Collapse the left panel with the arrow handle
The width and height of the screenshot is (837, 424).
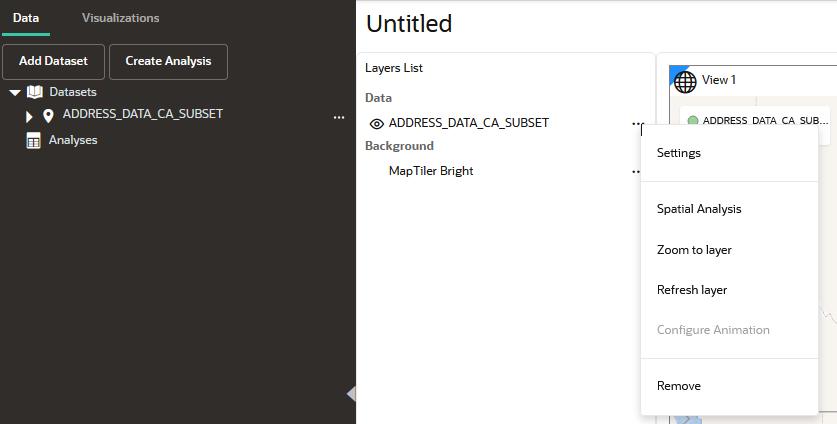351,393
